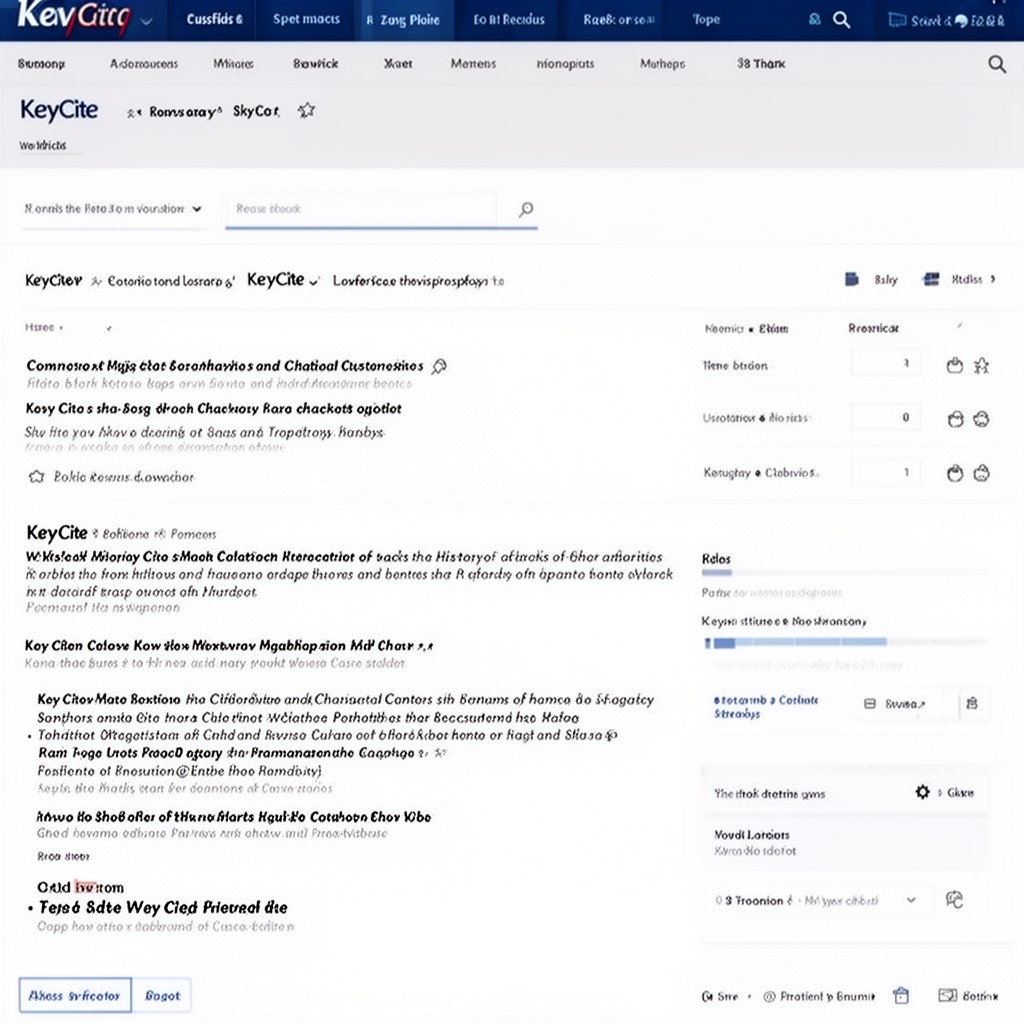Select the Relos tab in sidebar
Viewport: 1024px width, 1024px height.
click(x=716, y=559)
